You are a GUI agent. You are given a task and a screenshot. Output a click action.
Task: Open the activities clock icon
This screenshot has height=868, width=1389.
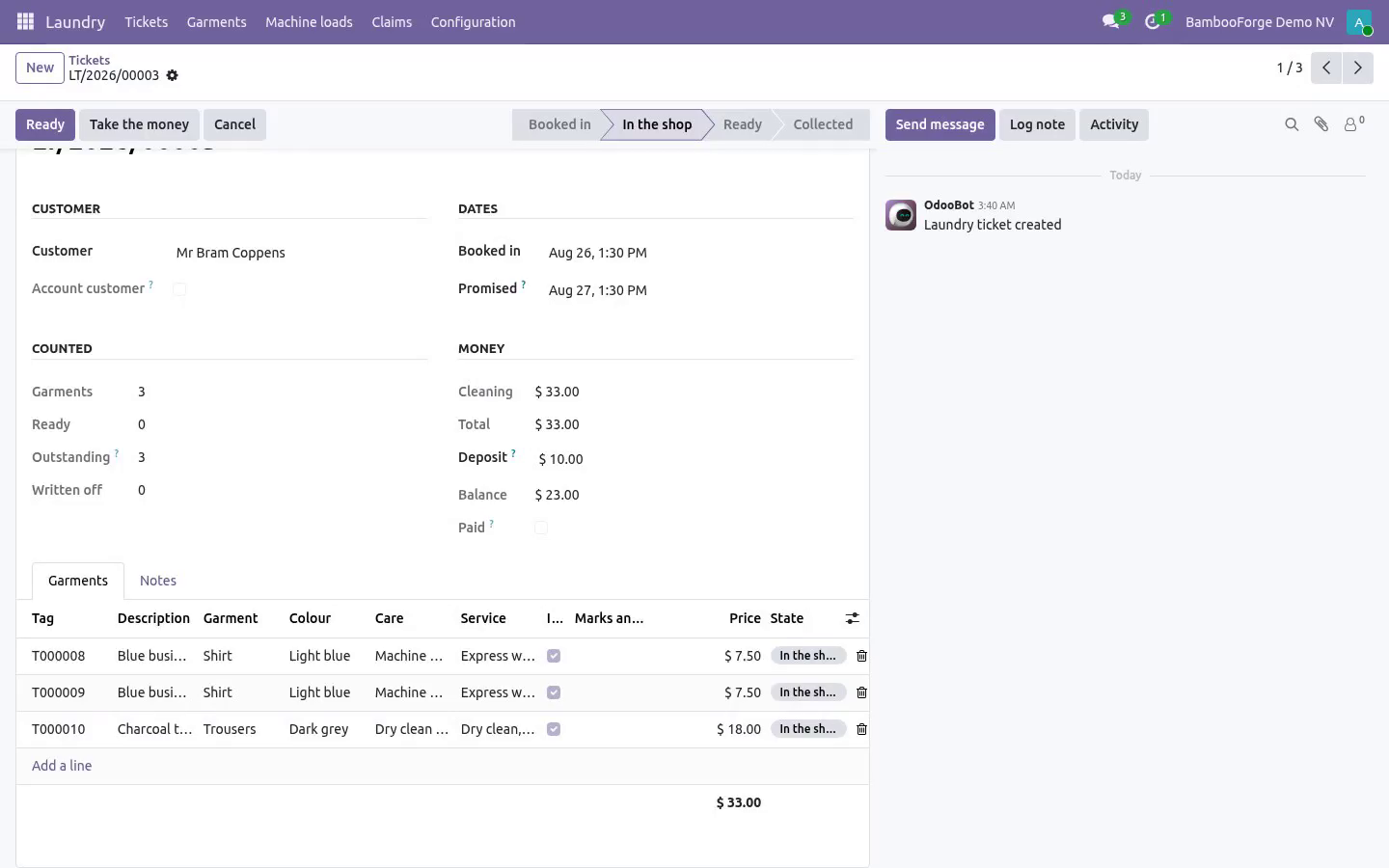[x=1153, y=21]
